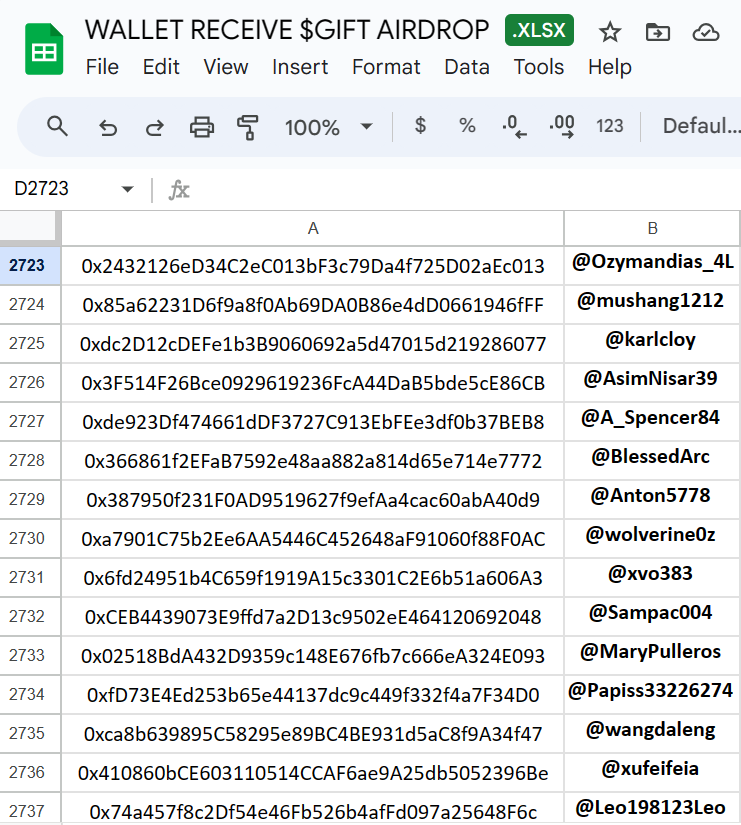
Task: Decrease decimal places
Action: pyautogui.click(x=514, y=127)
